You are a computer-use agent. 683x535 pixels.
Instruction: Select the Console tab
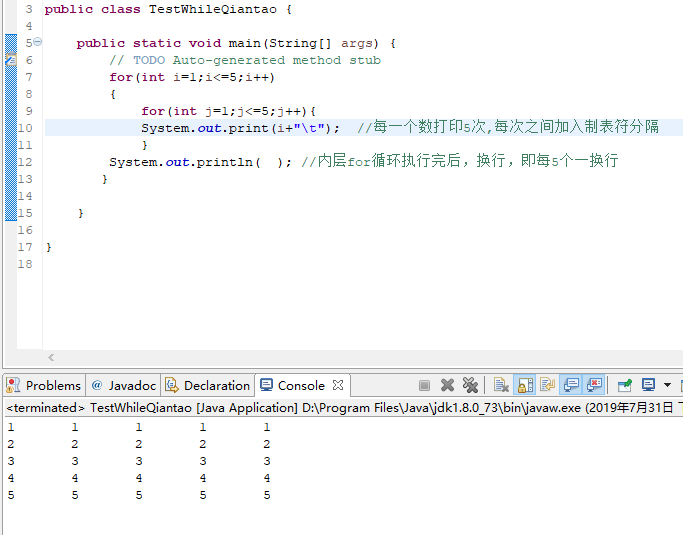301,386
